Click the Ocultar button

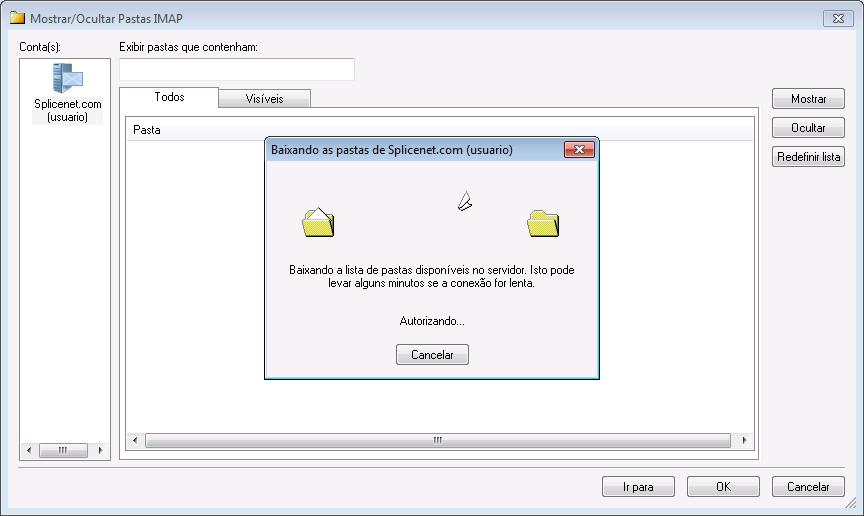click(x=808, y=128)
